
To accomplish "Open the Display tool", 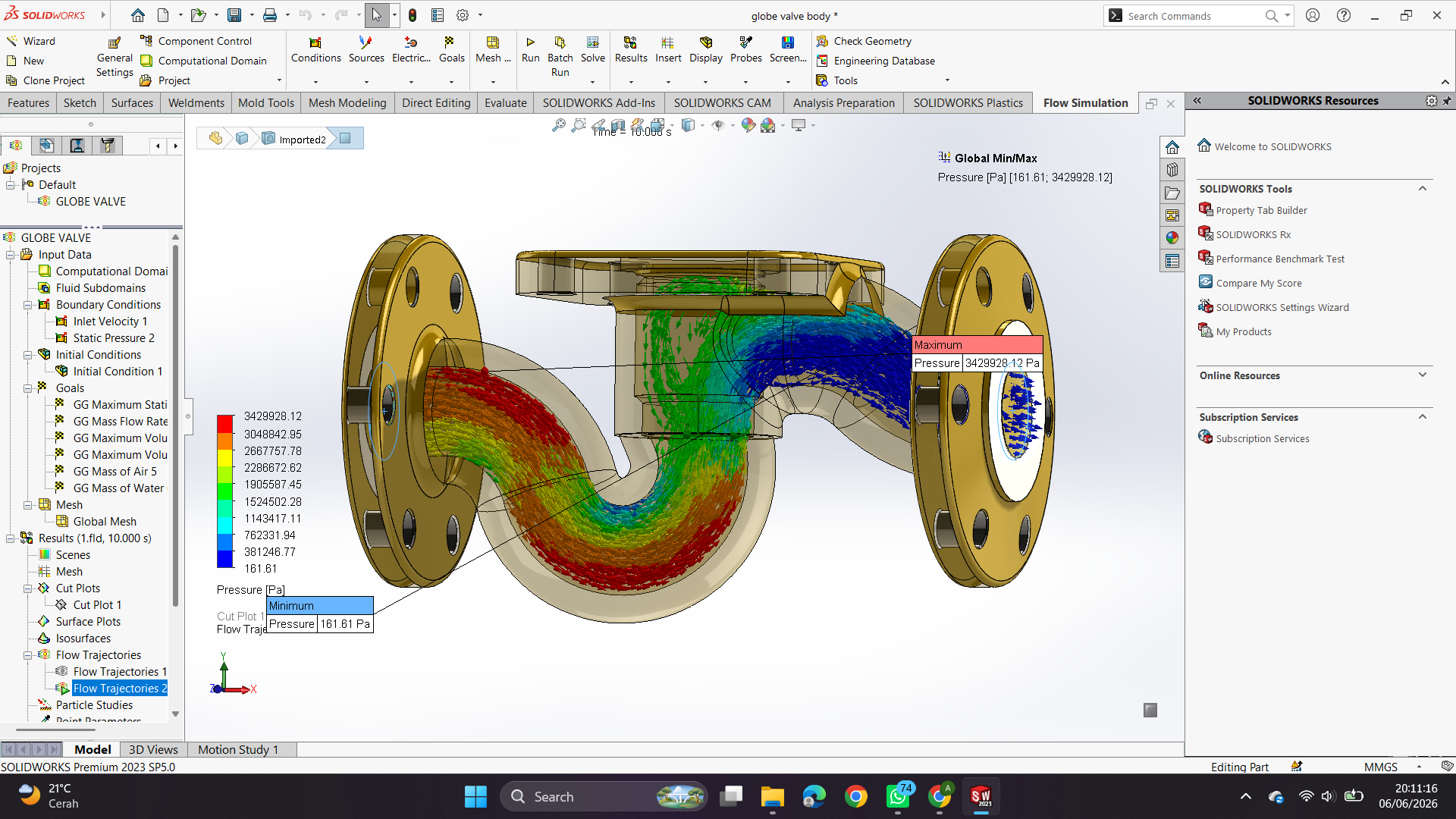I will [x=705, y=49].
